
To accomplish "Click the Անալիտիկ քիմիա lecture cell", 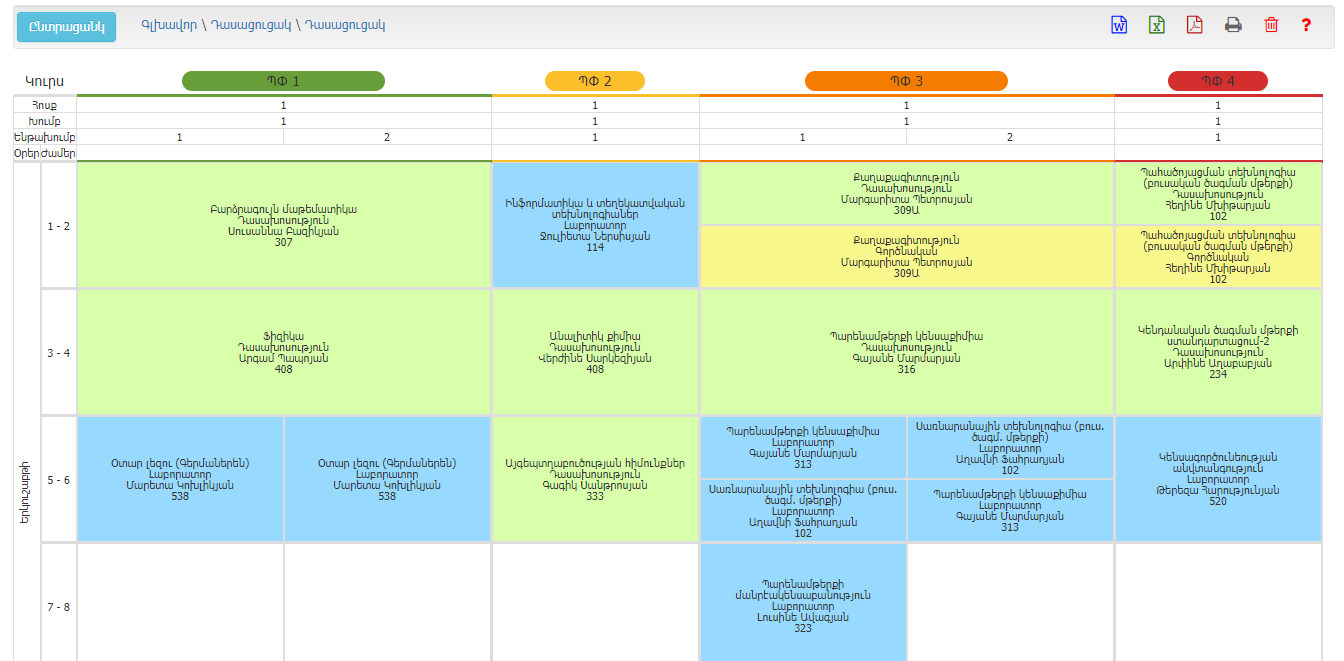I will coord(595,352).
